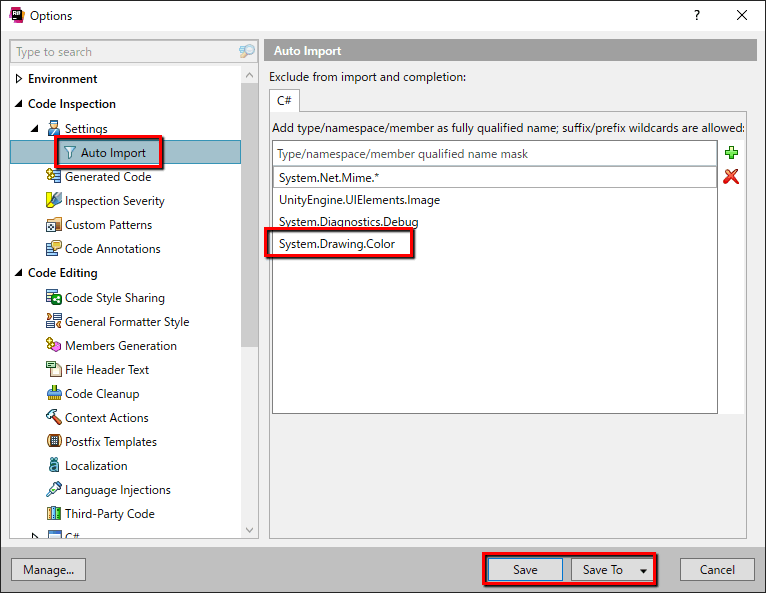The width and height of the screenshot is (766, 593).
Task: Click the Save button
Action: [525, 570]
